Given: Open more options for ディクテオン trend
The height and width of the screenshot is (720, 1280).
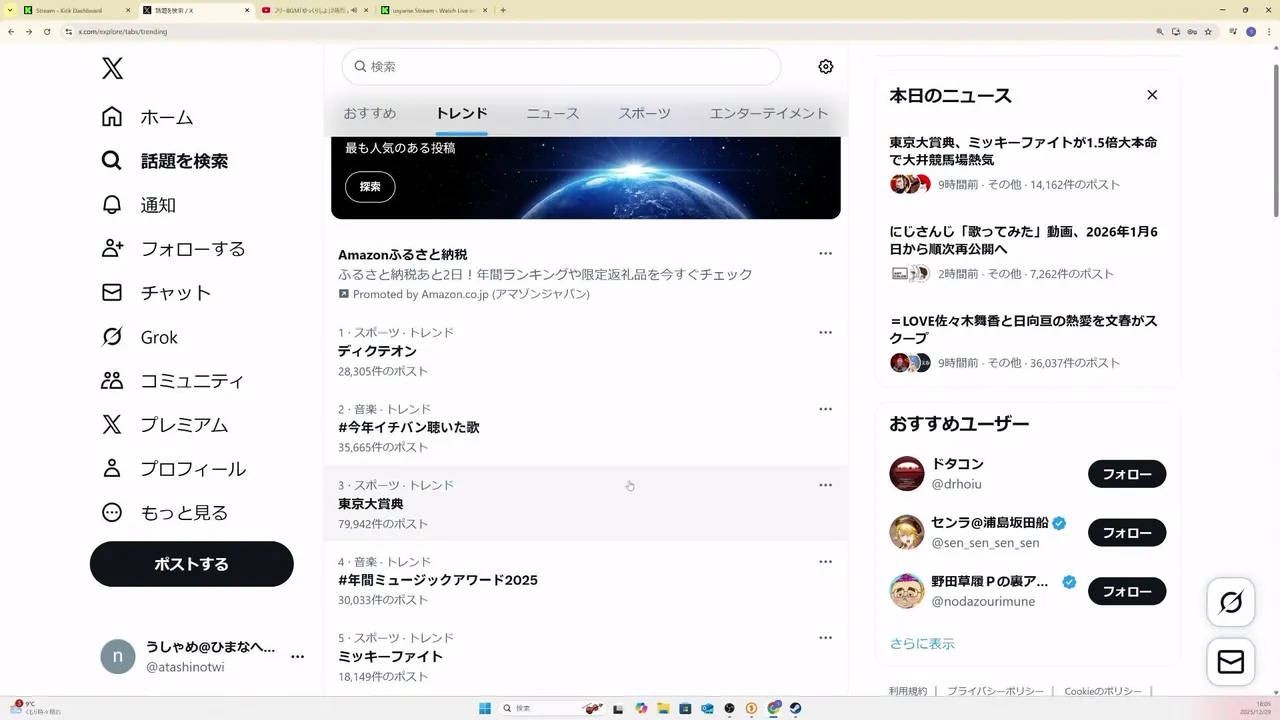Looking at the screenshot, I should 826,333.
